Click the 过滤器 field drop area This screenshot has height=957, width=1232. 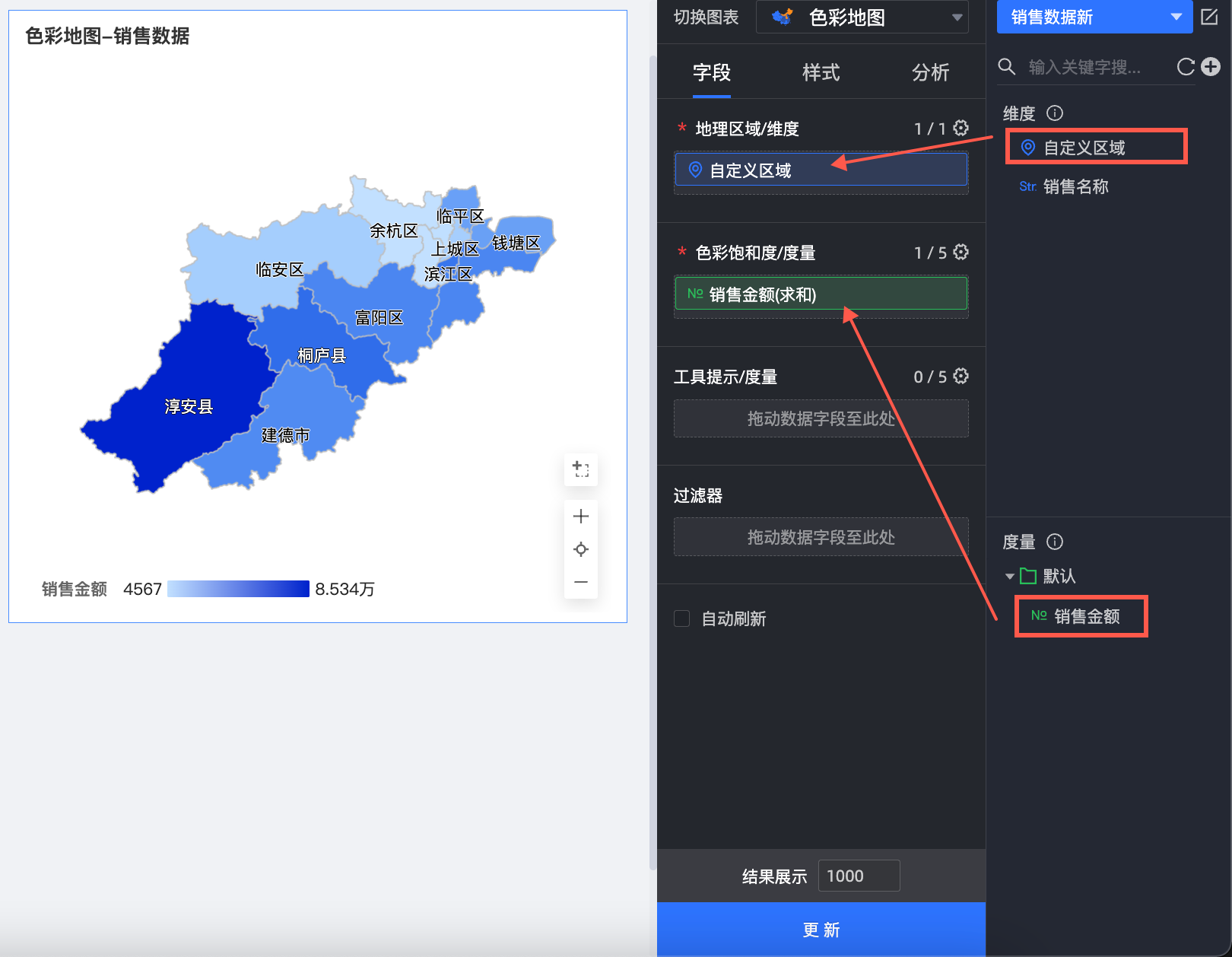821,537
